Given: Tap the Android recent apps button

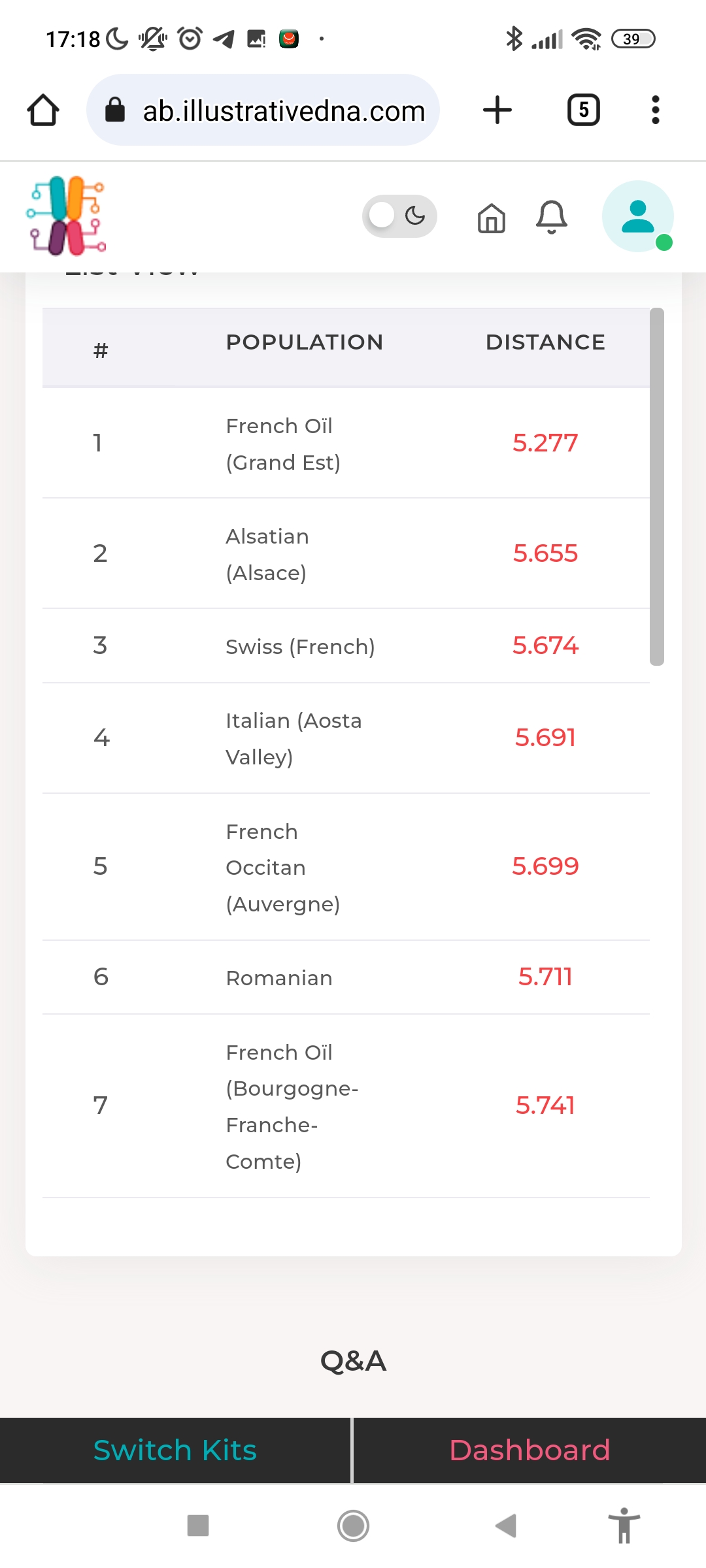Looking at the screenshot, I should click(198, 1526).
